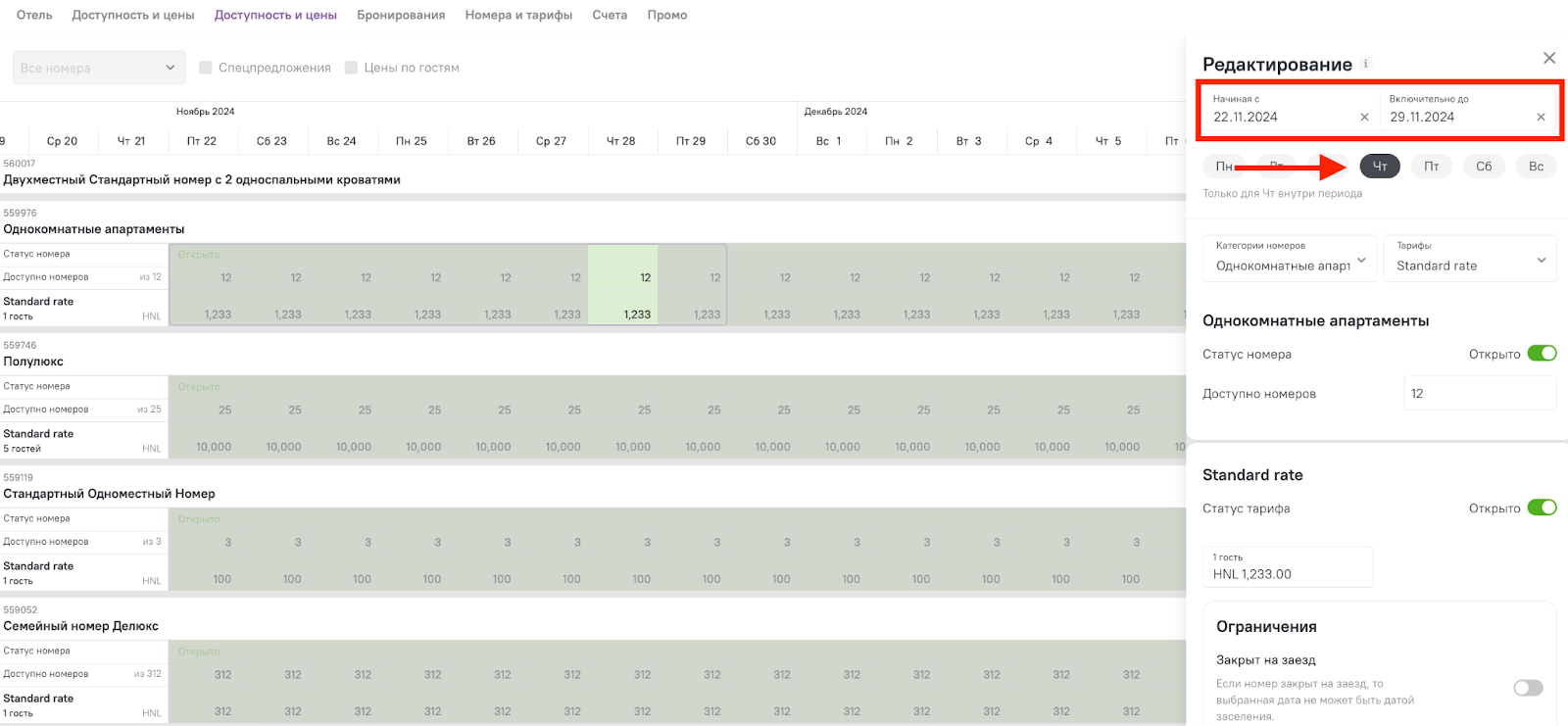Go to Бронирования tab
Image resolution: width=1568 pixels, height=726 pixels.
point(401,15)
